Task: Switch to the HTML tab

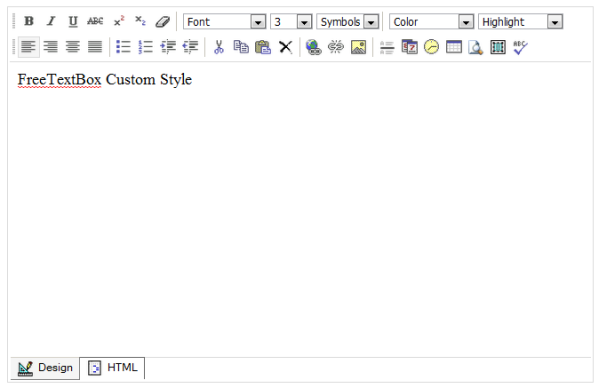Action: 112,368
